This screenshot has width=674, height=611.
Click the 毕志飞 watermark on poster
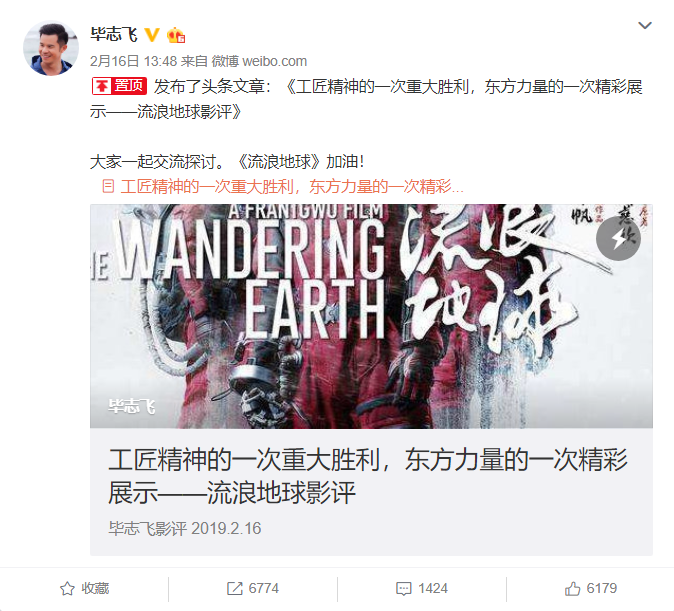coord(132,406)
